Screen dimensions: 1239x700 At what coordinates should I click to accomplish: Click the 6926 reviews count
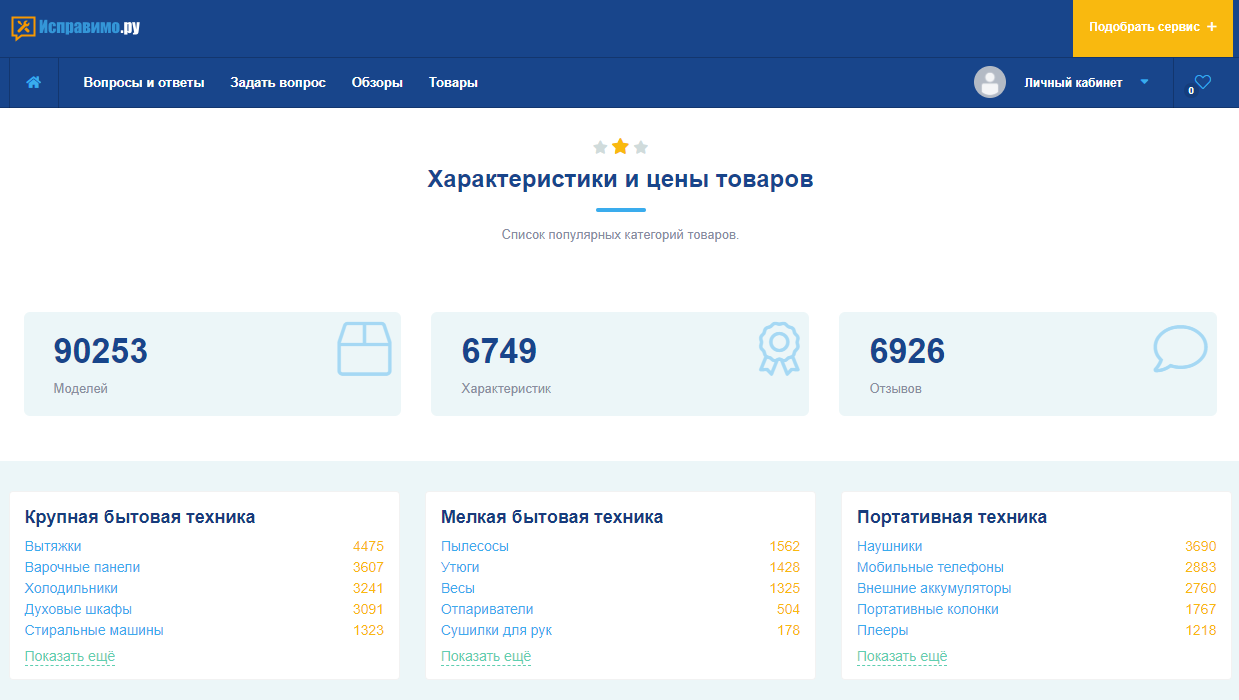[907, 351]
